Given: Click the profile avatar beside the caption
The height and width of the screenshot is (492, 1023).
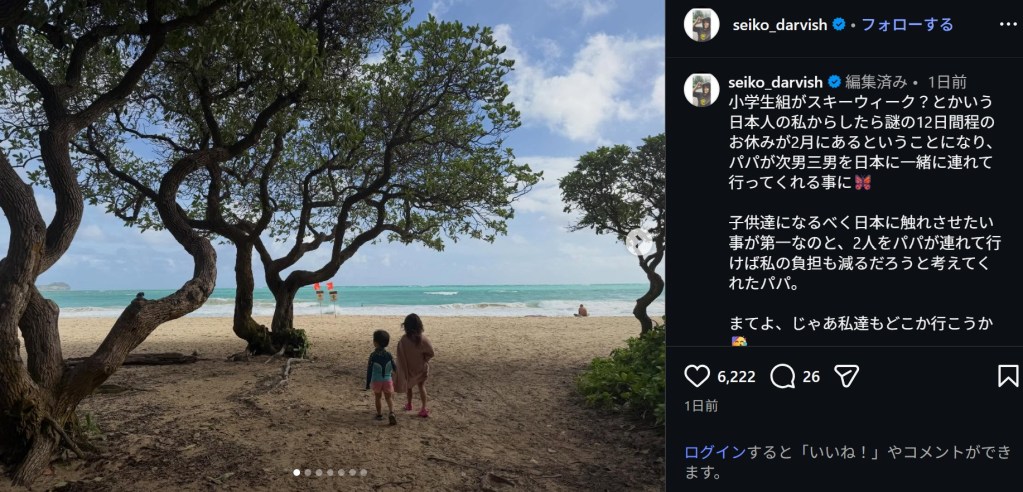Looking at the screenshot, I should click(701, 90).
